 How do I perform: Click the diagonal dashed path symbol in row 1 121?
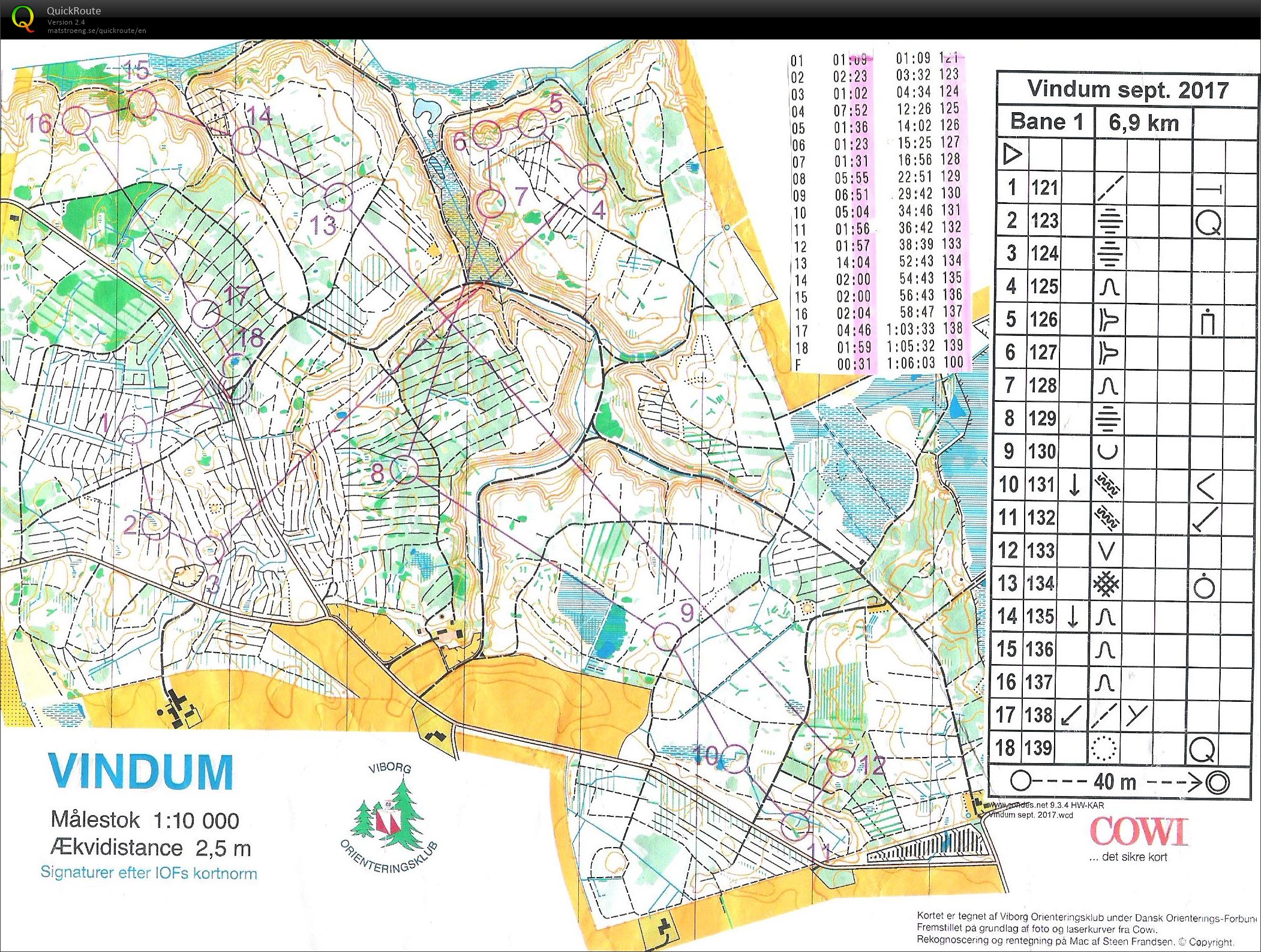[1110, 188]
